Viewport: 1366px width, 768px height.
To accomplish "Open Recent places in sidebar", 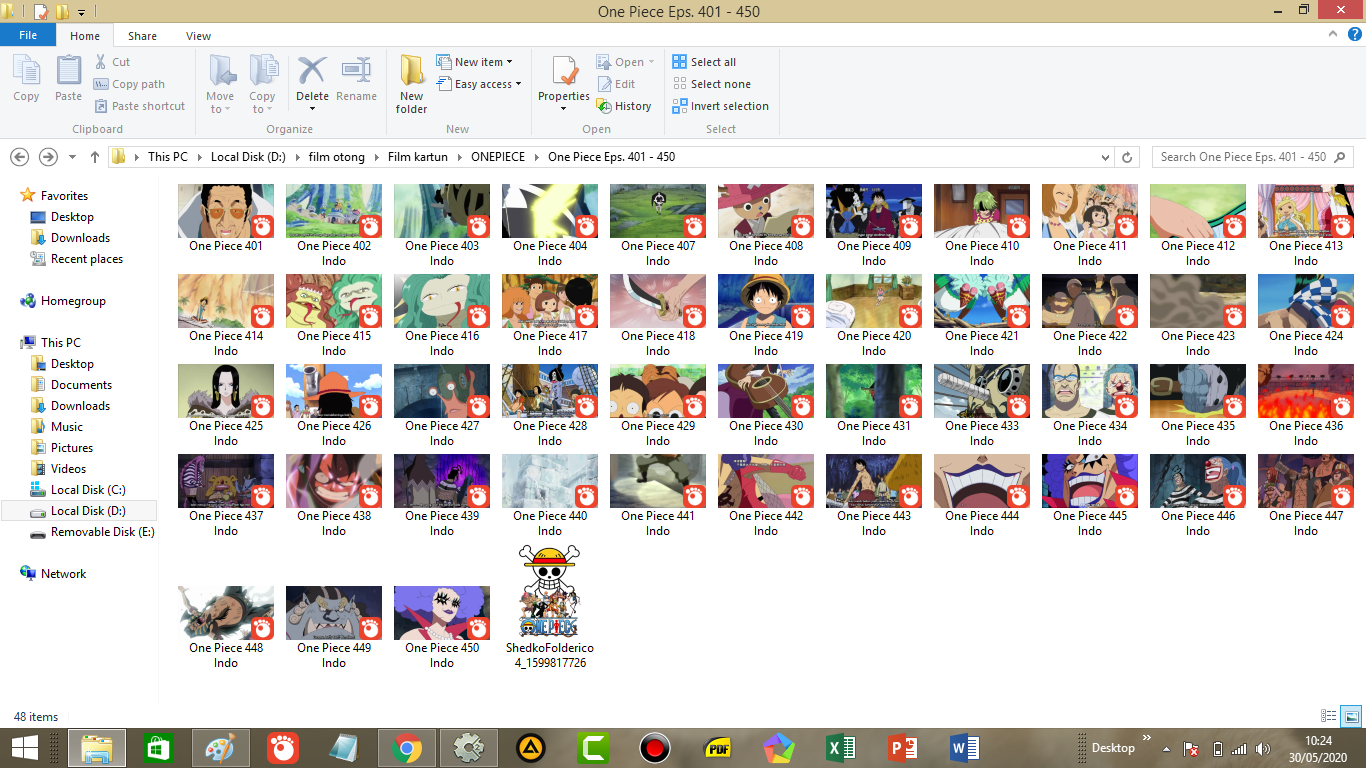I will click(x=87, y=259).
